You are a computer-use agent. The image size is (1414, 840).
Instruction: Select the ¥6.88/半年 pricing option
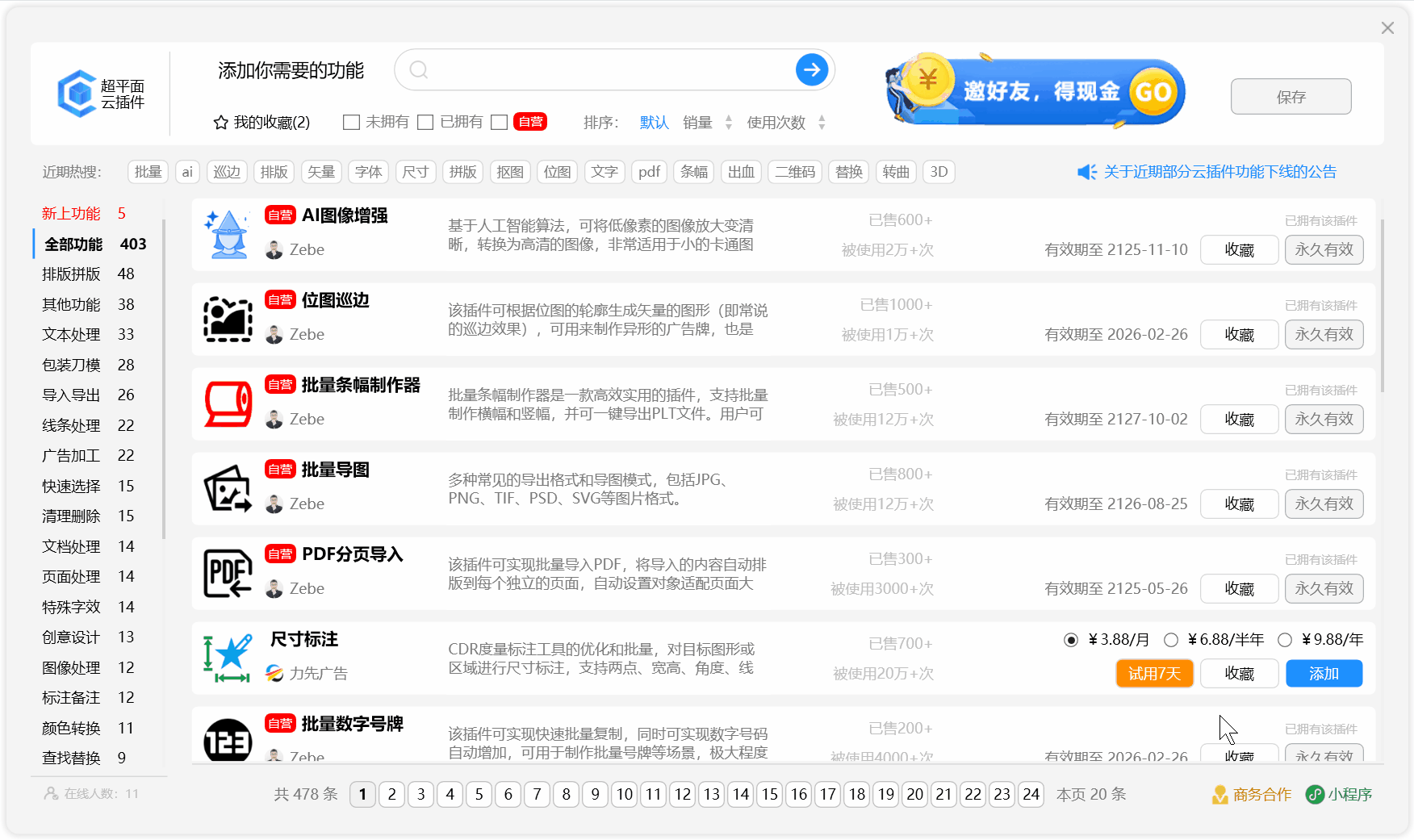point(1171,639)
